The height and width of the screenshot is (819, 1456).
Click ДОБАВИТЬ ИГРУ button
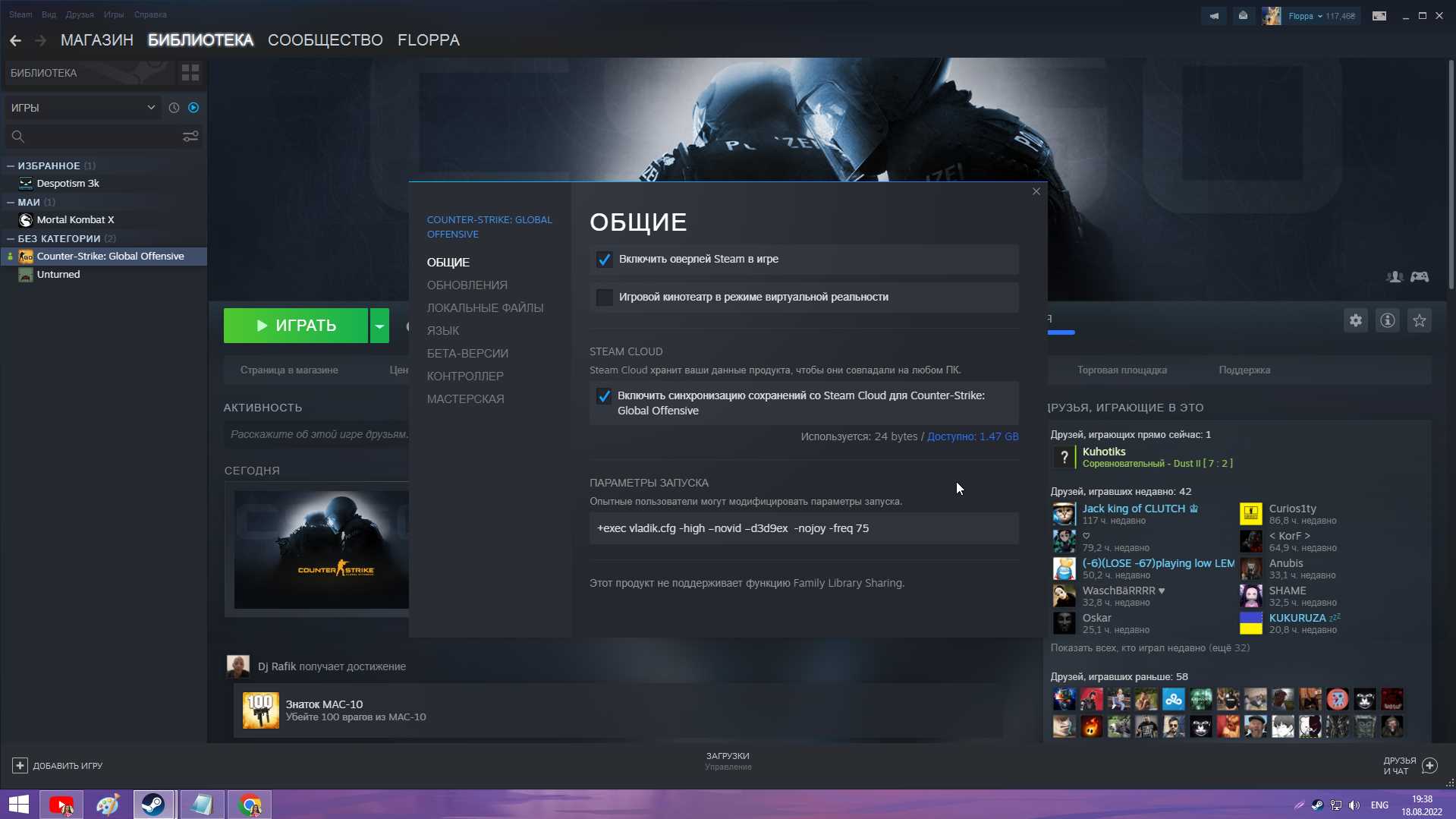pos(58,766)
